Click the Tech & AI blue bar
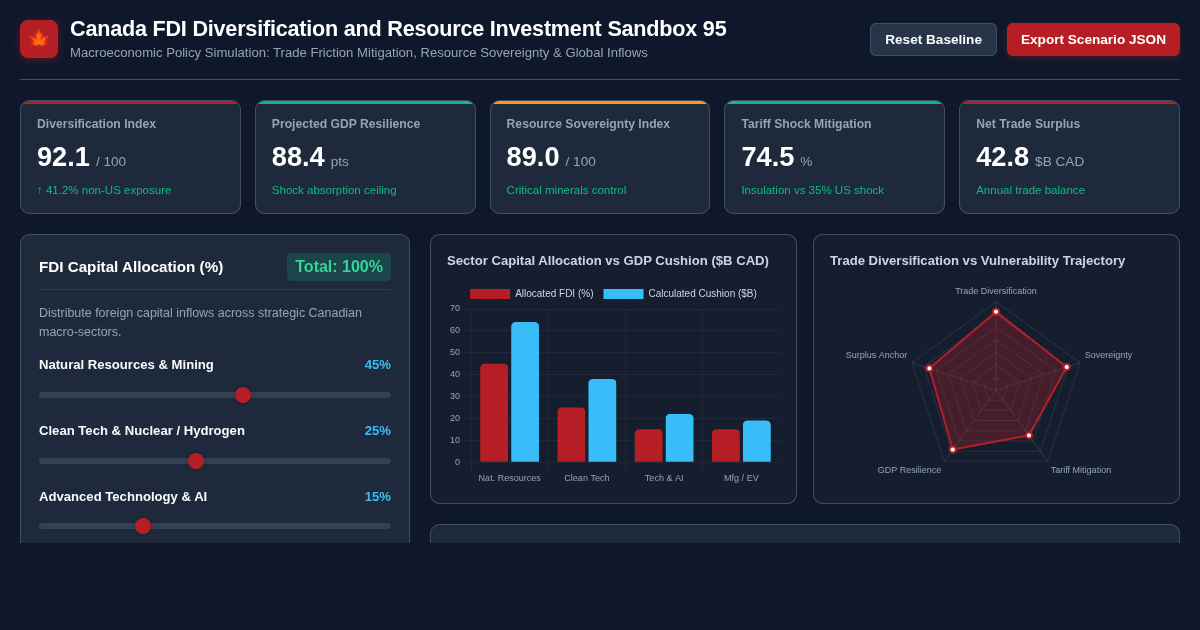Screen dimensions: 1200x630 point(679,438)
